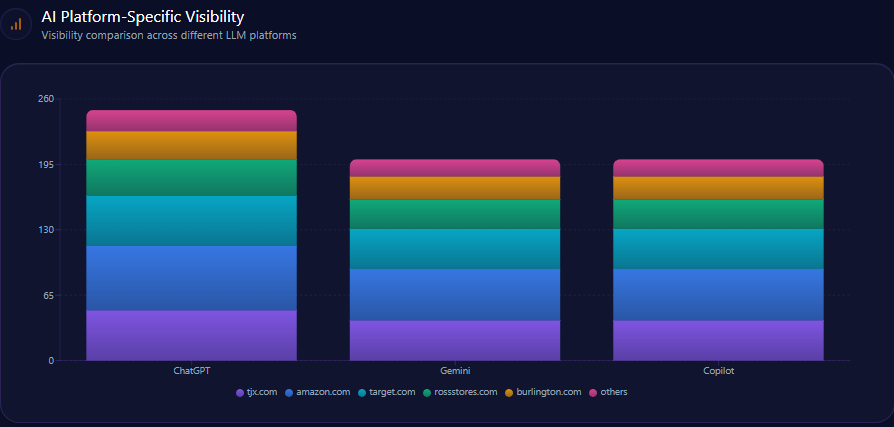Click the bar chart icon beside the title
This screenshot has height=427, width=894.
[16, 24]
